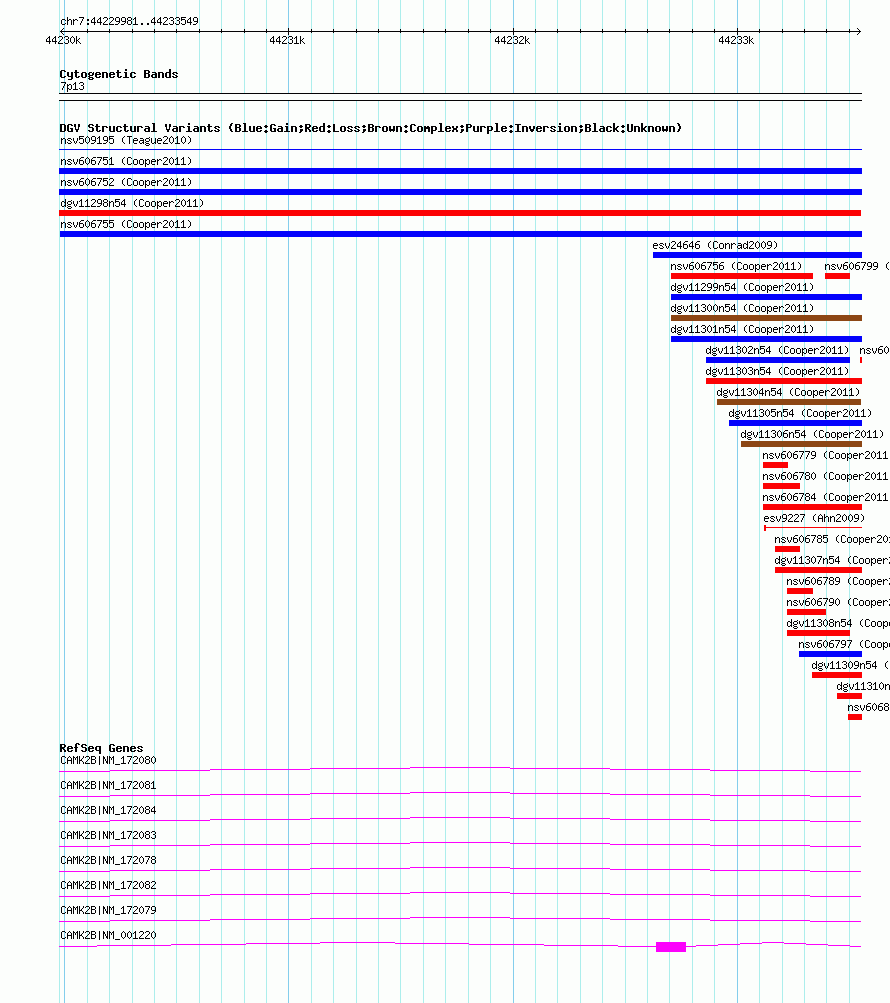This screenshot has height=1003, width=890.
Task: Click the CAMK2B|NM_172078 transcript label
Action: (108, 860)
